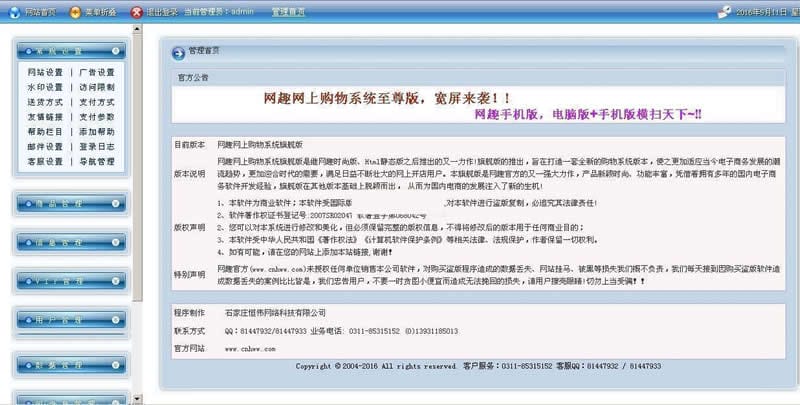
Task: Open 登录日志 in the sidebar
Action: point(97,146)
